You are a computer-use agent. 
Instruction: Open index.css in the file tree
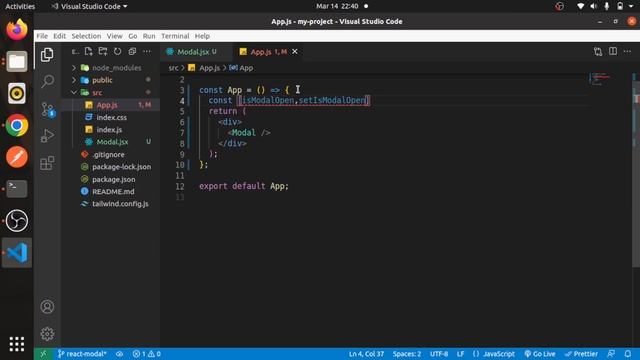point(111,117)
